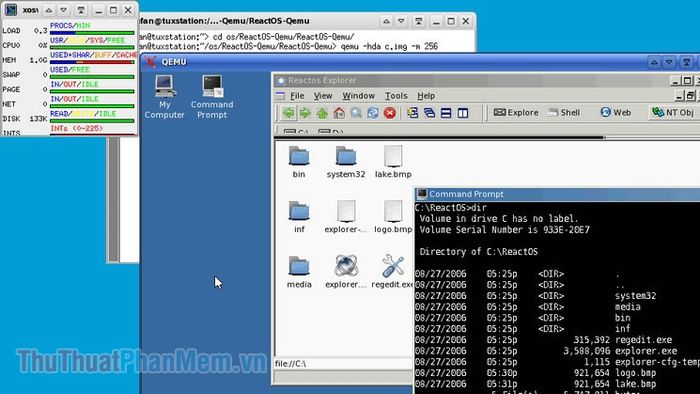
Task: Go up one folder level with green up arrow
Action: [x=322, y=112]
